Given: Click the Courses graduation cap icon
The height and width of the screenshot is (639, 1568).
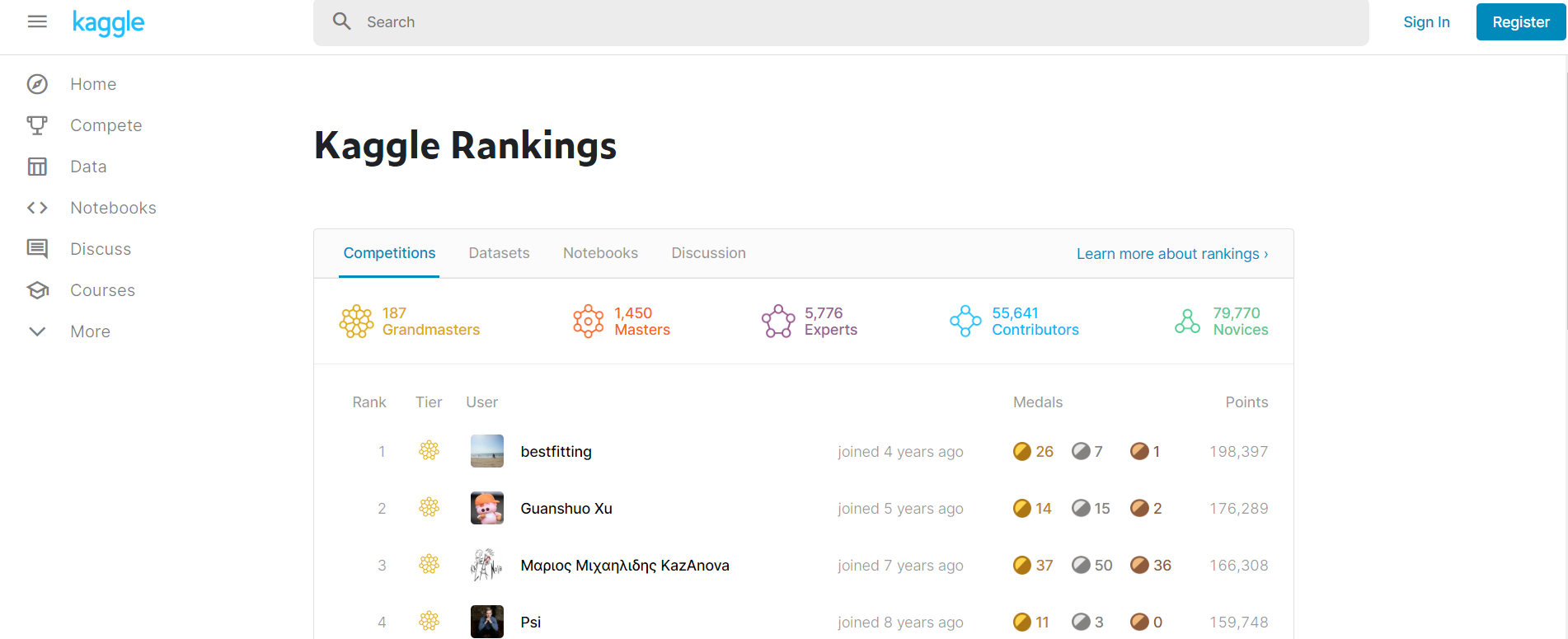Looking at the screenshot, I should (37, 290).
